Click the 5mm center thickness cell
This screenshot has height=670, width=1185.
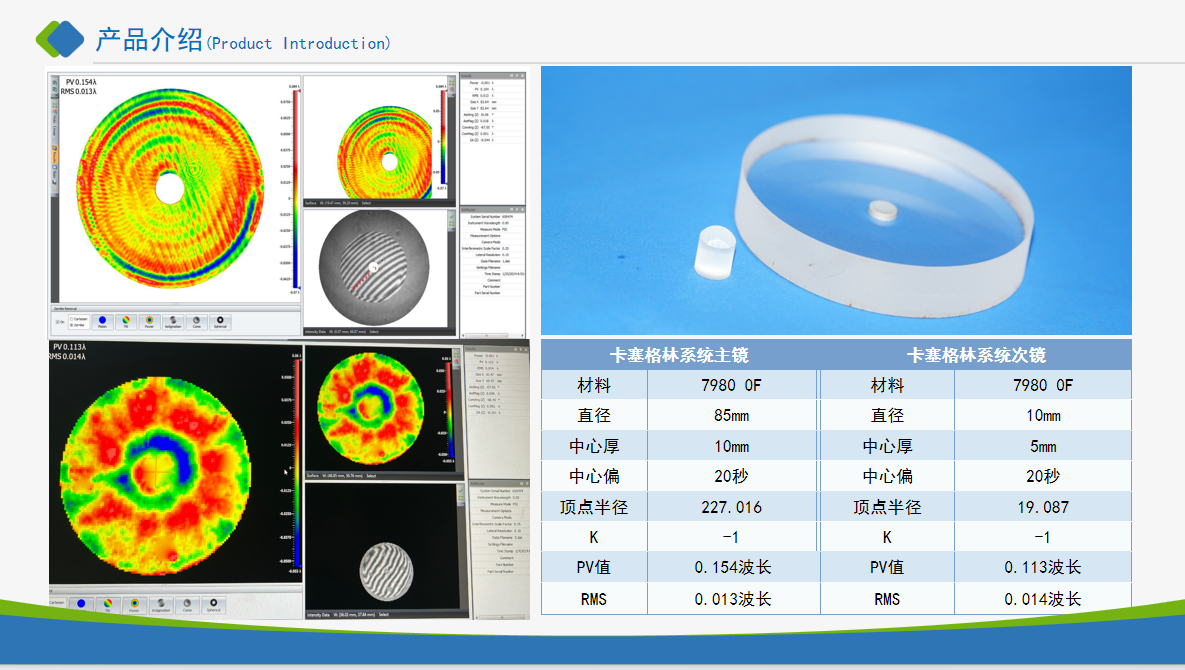tap(1043, 446)
